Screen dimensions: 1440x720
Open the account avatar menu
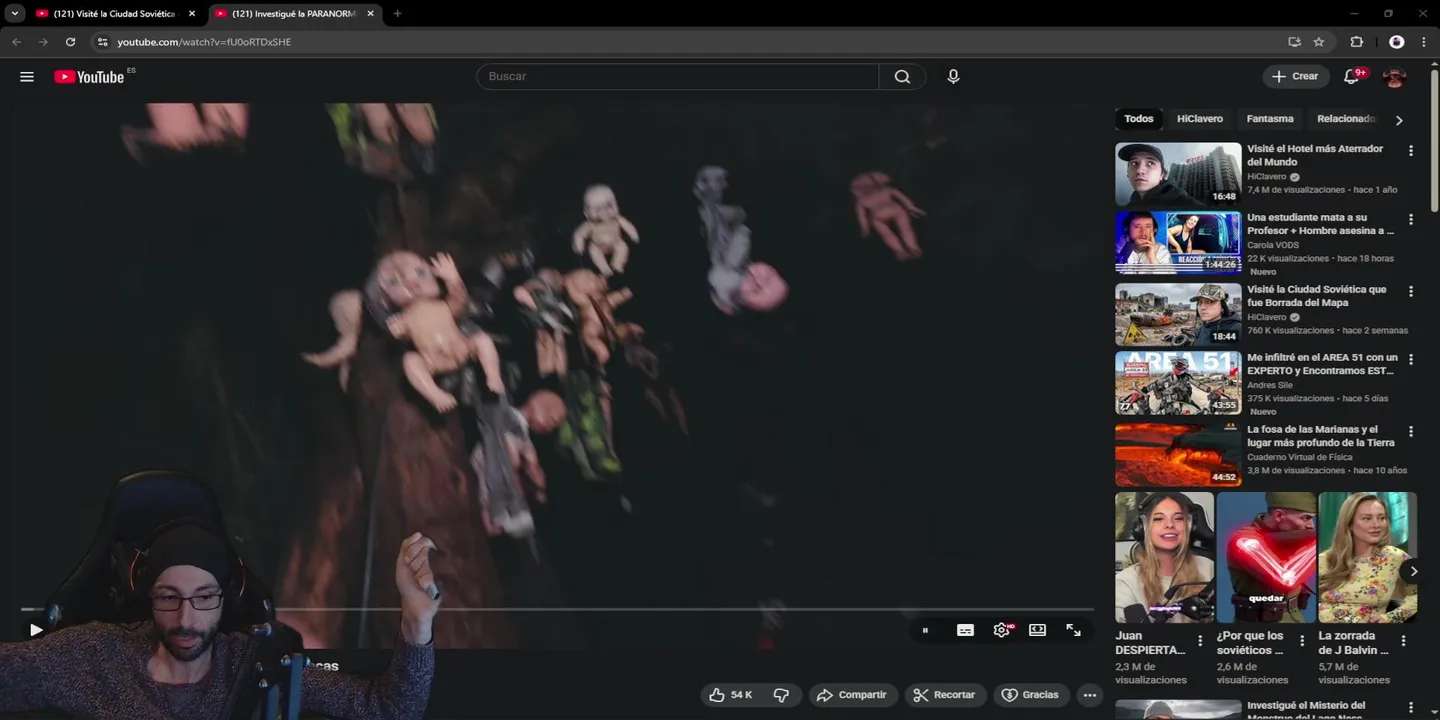(1394, 77)
